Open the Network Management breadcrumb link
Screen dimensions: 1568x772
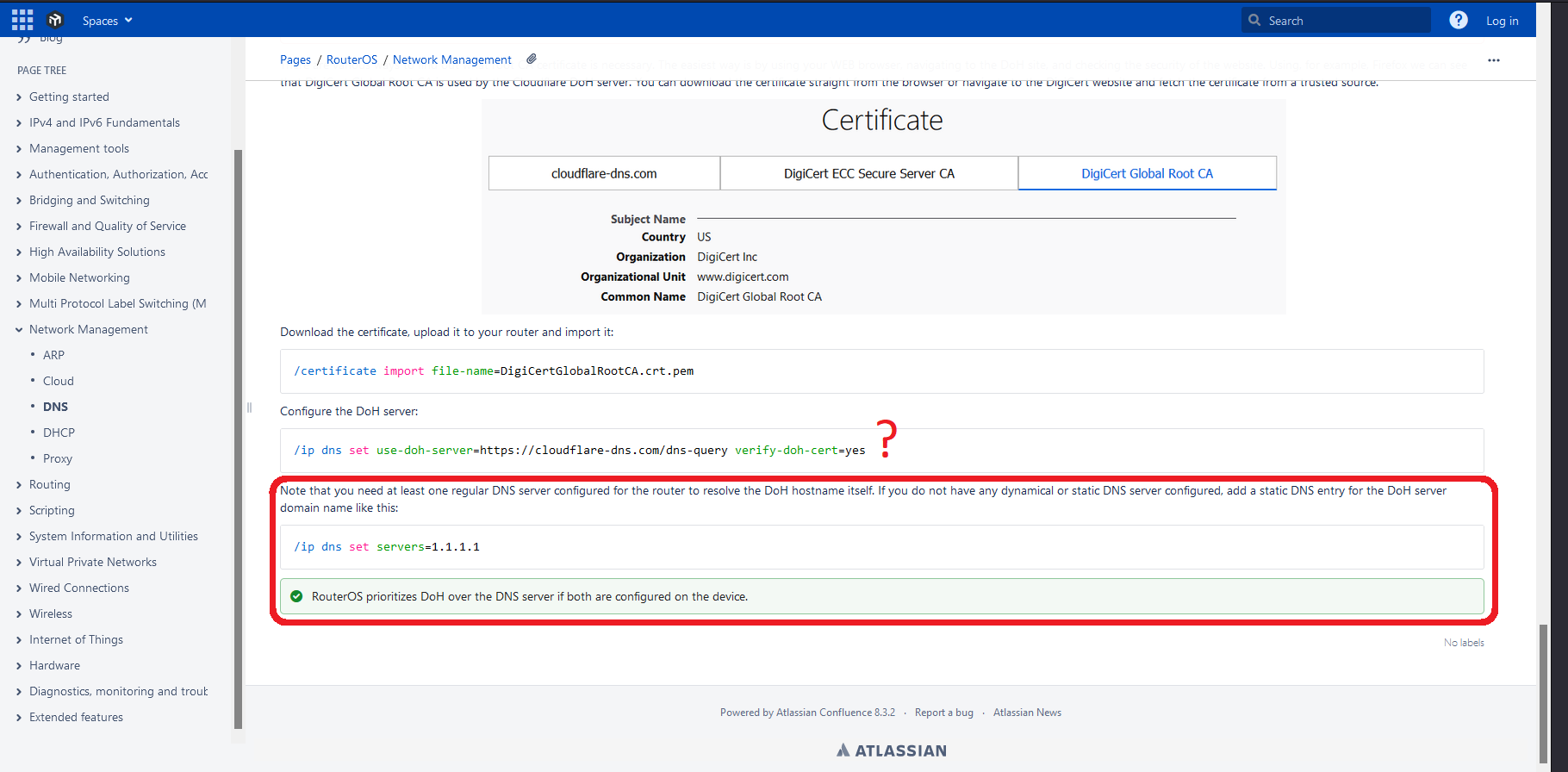452,59
